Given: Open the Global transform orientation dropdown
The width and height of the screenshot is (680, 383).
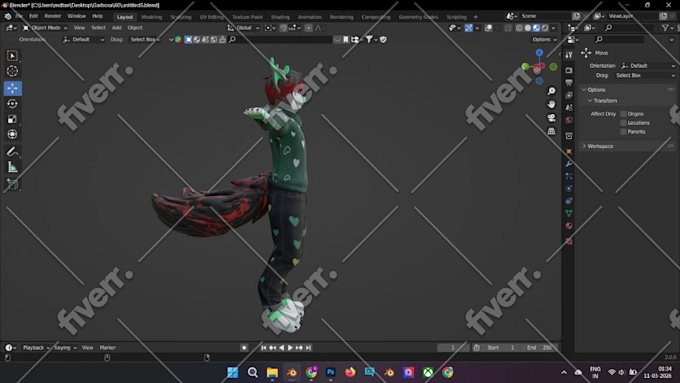Looking at the screenshot, I should tap(243, 28).
